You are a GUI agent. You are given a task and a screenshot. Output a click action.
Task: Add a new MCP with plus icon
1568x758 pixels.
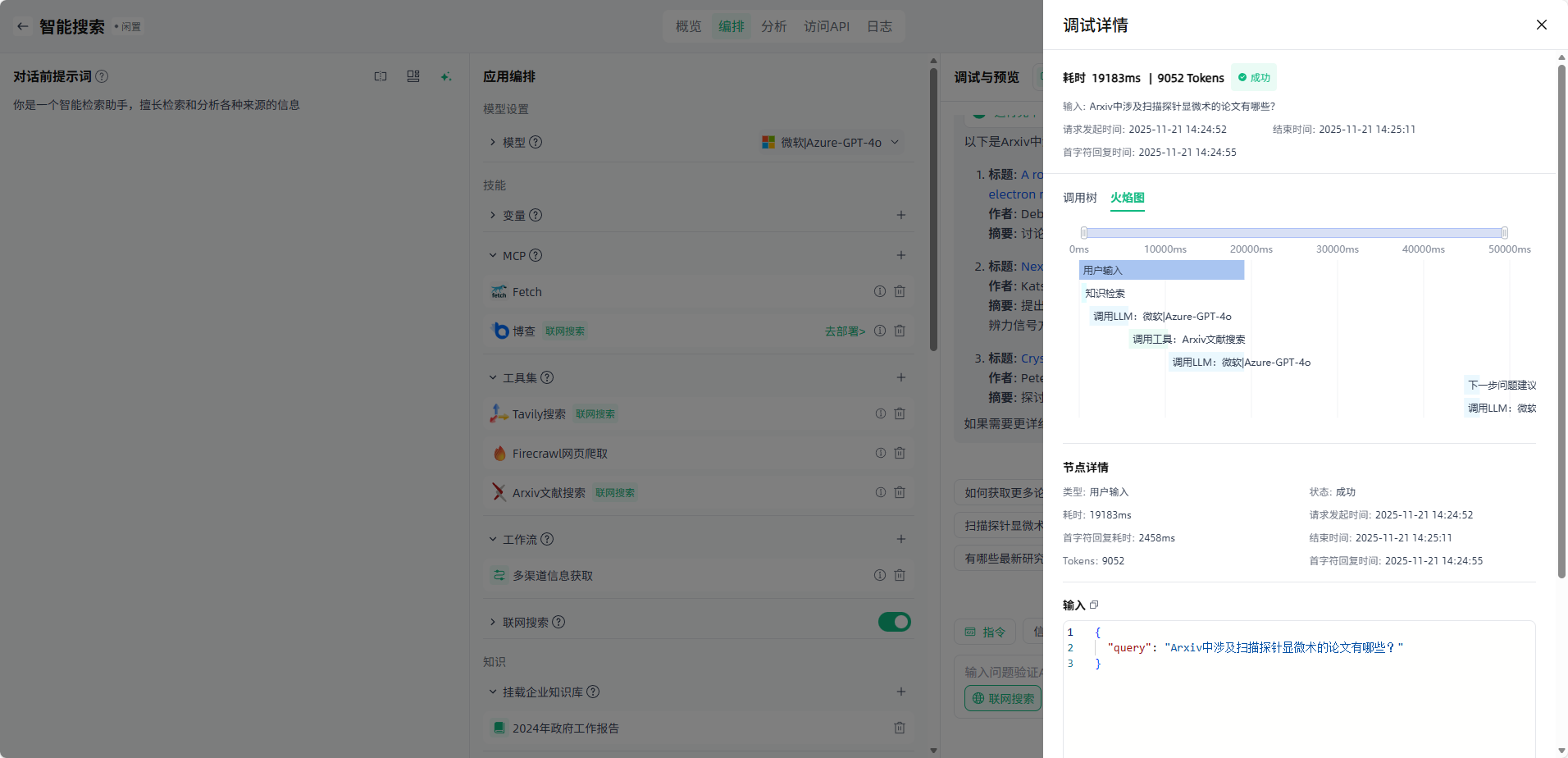point(900,255)
